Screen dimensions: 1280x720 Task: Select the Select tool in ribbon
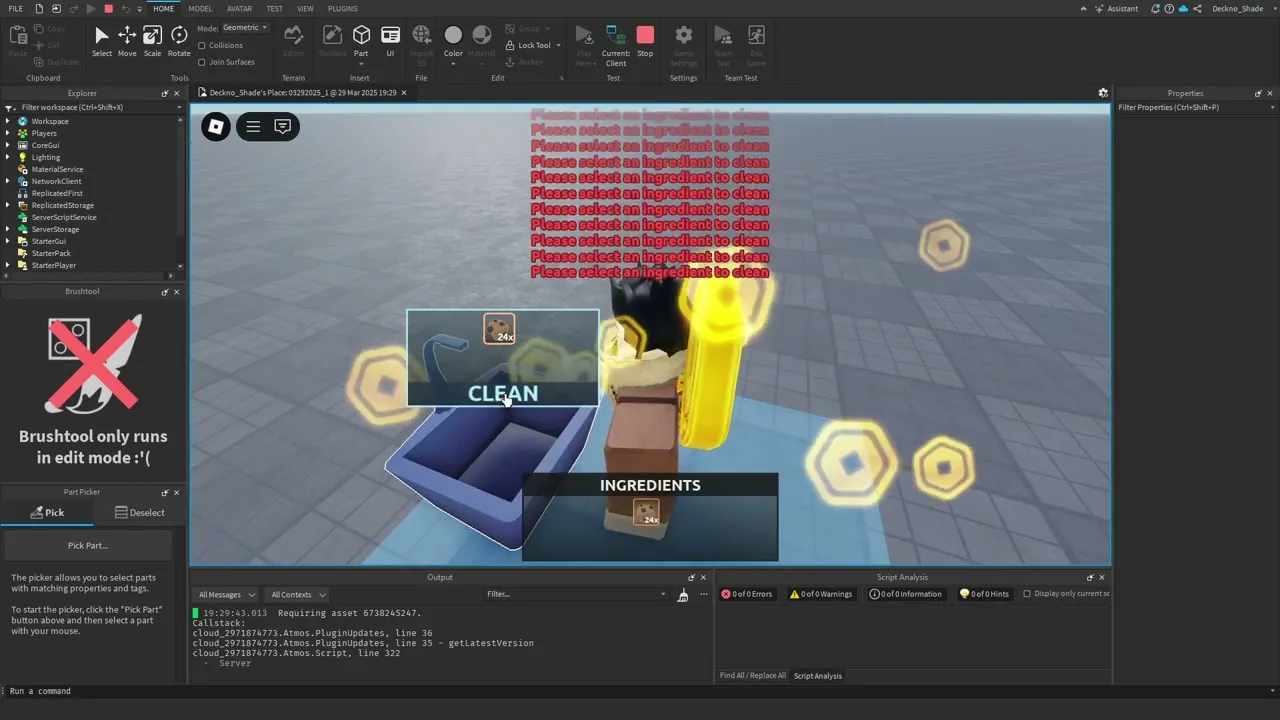101,41
